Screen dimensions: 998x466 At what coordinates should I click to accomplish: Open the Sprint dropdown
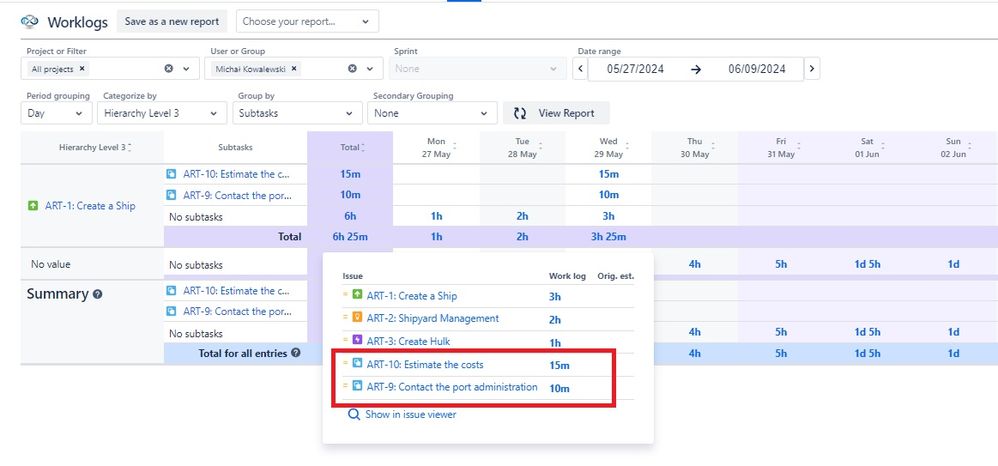tap(477, 69)
